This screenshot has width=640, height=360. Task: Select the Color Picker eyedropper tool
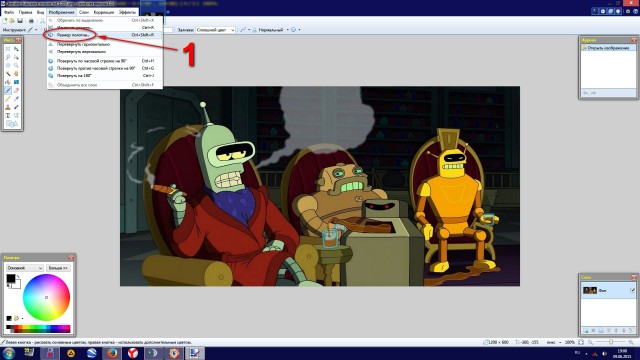(x=16, y=99)
